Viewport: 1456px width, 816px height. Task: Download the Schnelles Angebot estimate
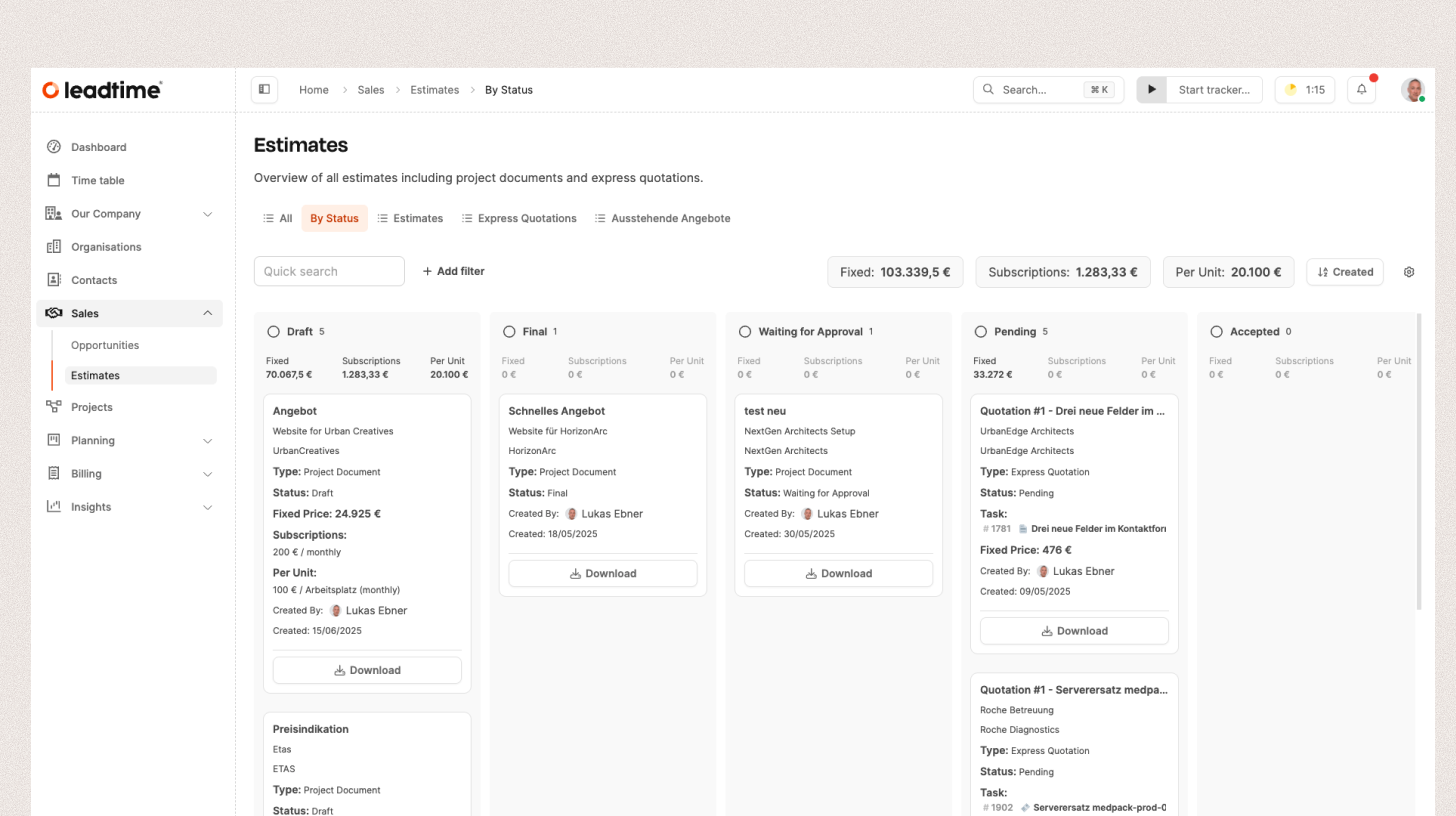[x=603, y=573]
